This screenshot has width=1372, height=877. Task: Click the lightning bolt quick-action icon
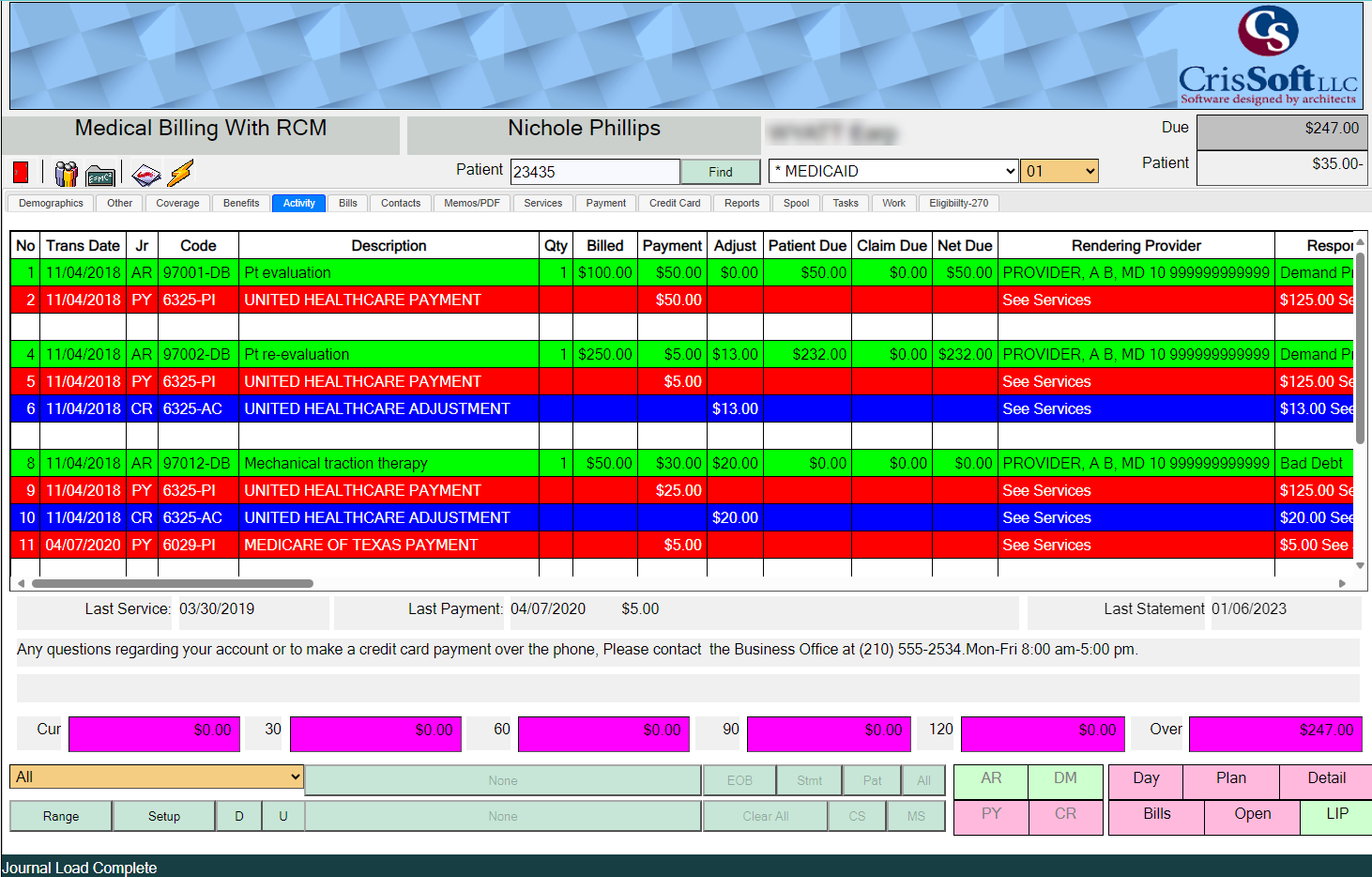179,171
